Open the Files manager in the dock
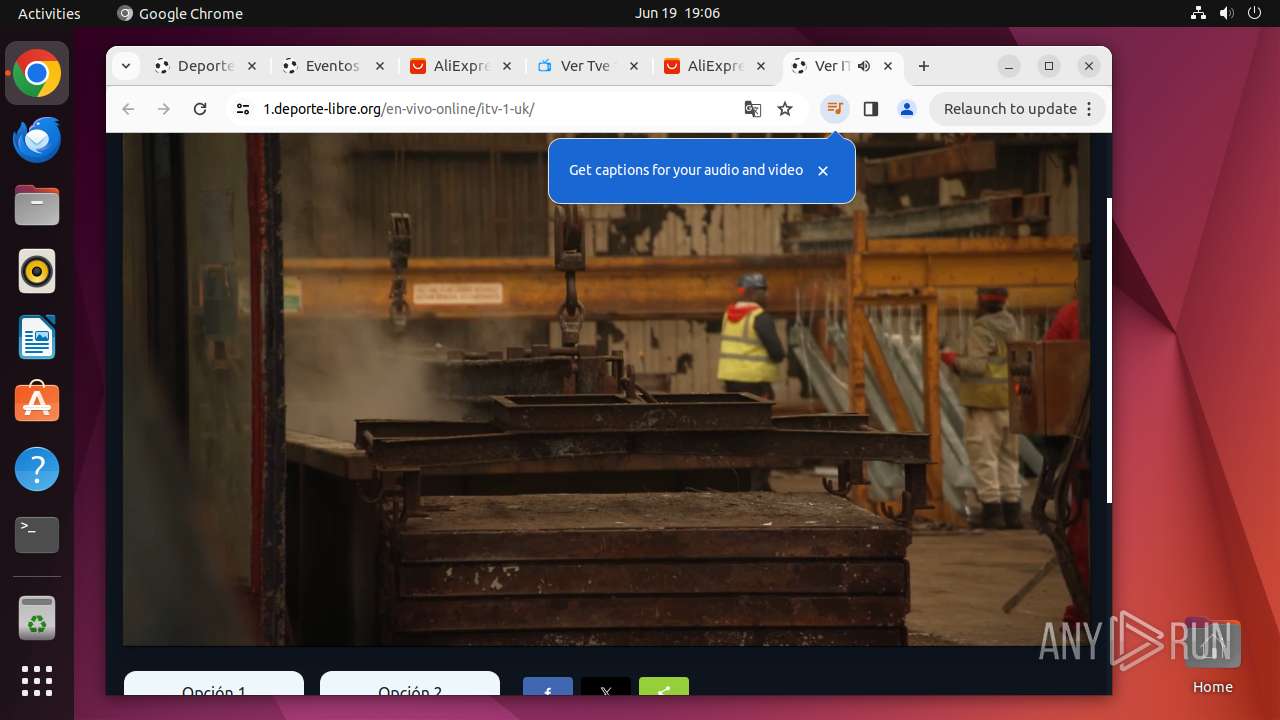The width and height of the screenshot is (1280, 720). point(37,206)
